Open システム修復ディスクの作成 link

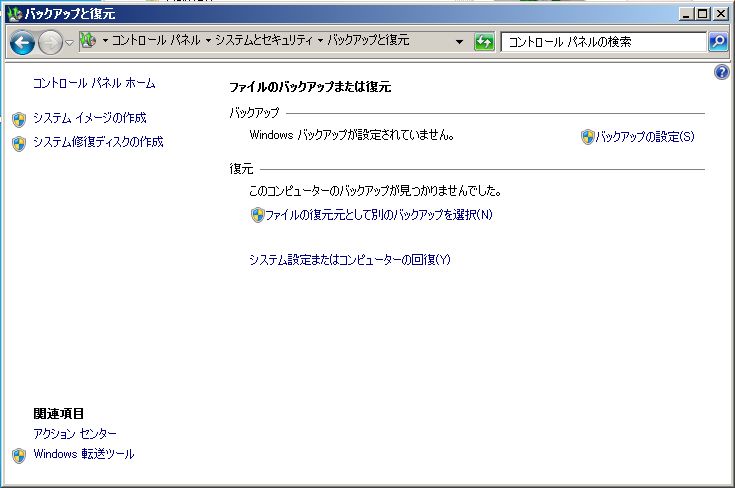coord(98,142)
